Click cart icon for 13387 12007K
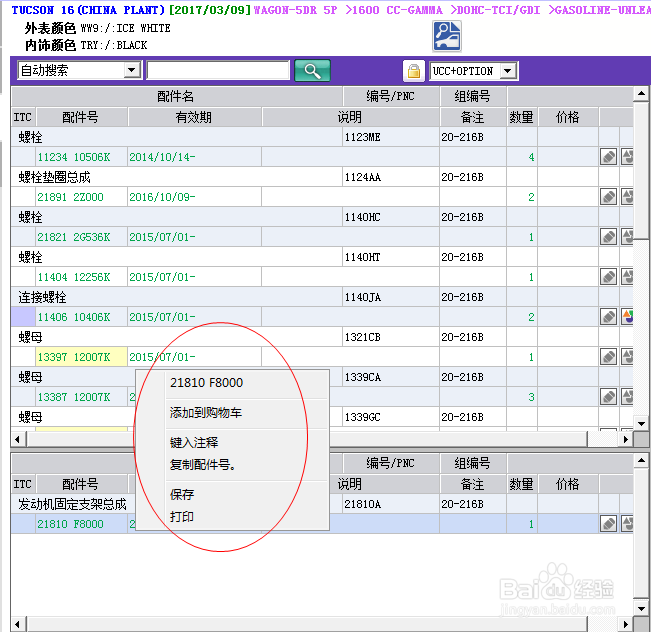 click(627, 397)
